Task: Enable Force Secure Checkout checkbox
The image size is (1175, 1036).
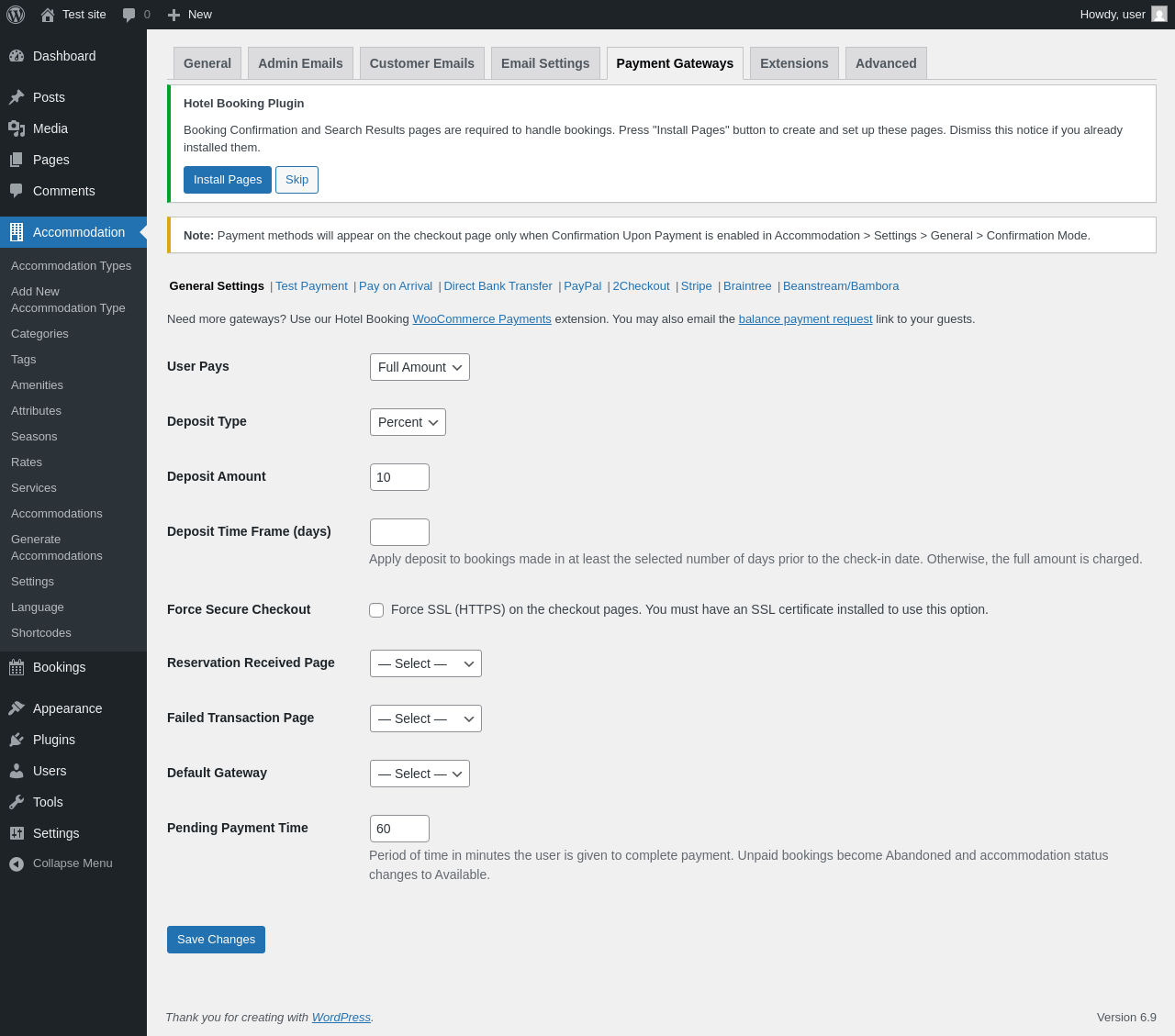Action: click(x=376, y=610)
